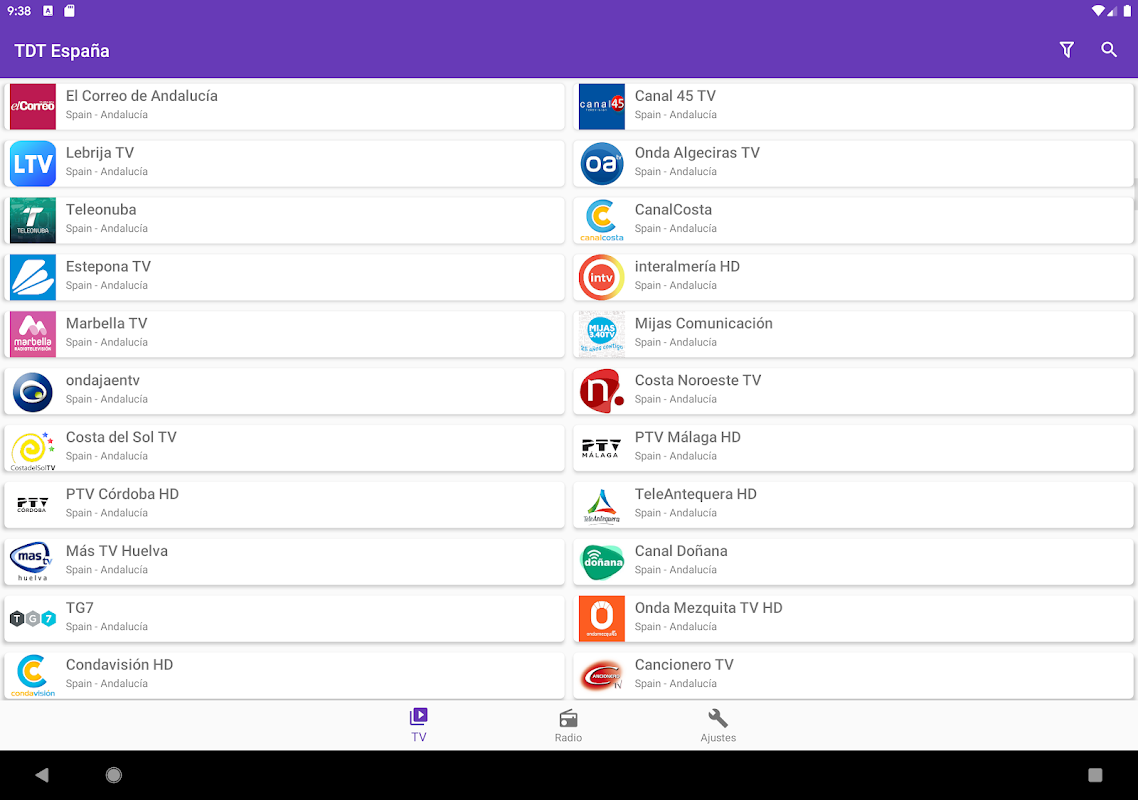Choose Más TV Huelva
Image resolution: width=1138 pixels, height=800 pixels.
tap(284, 562)
